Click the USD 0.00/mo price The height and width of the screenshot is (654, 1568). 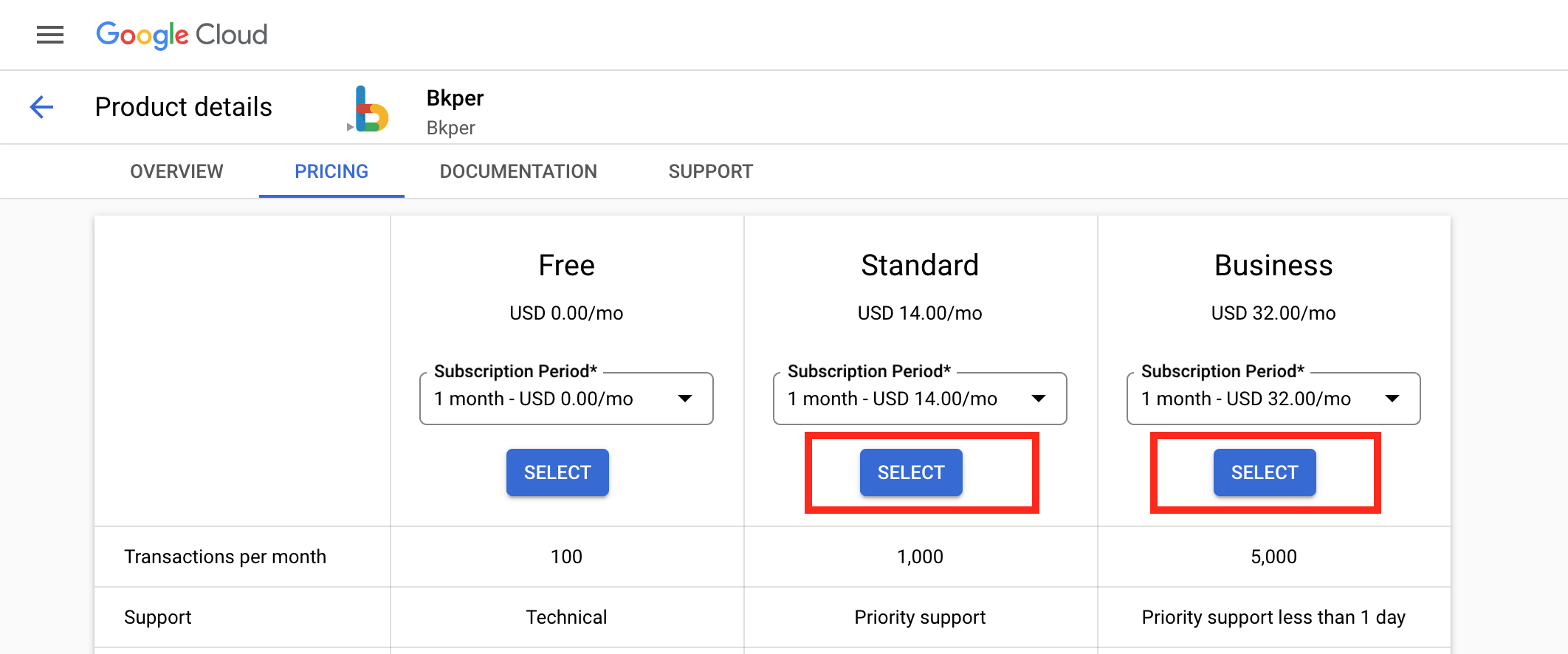coord(566,313)
